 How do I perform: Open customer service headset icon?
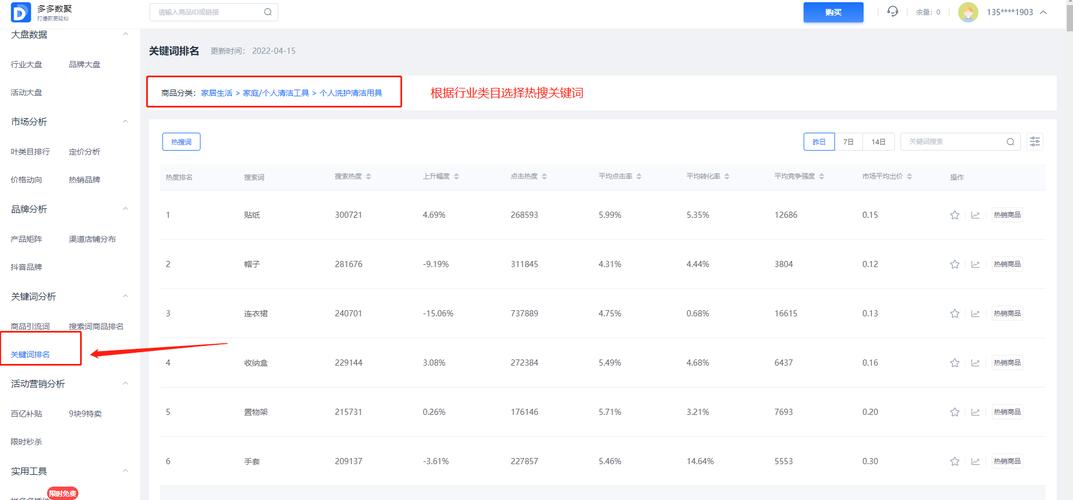tap(892, 12)
